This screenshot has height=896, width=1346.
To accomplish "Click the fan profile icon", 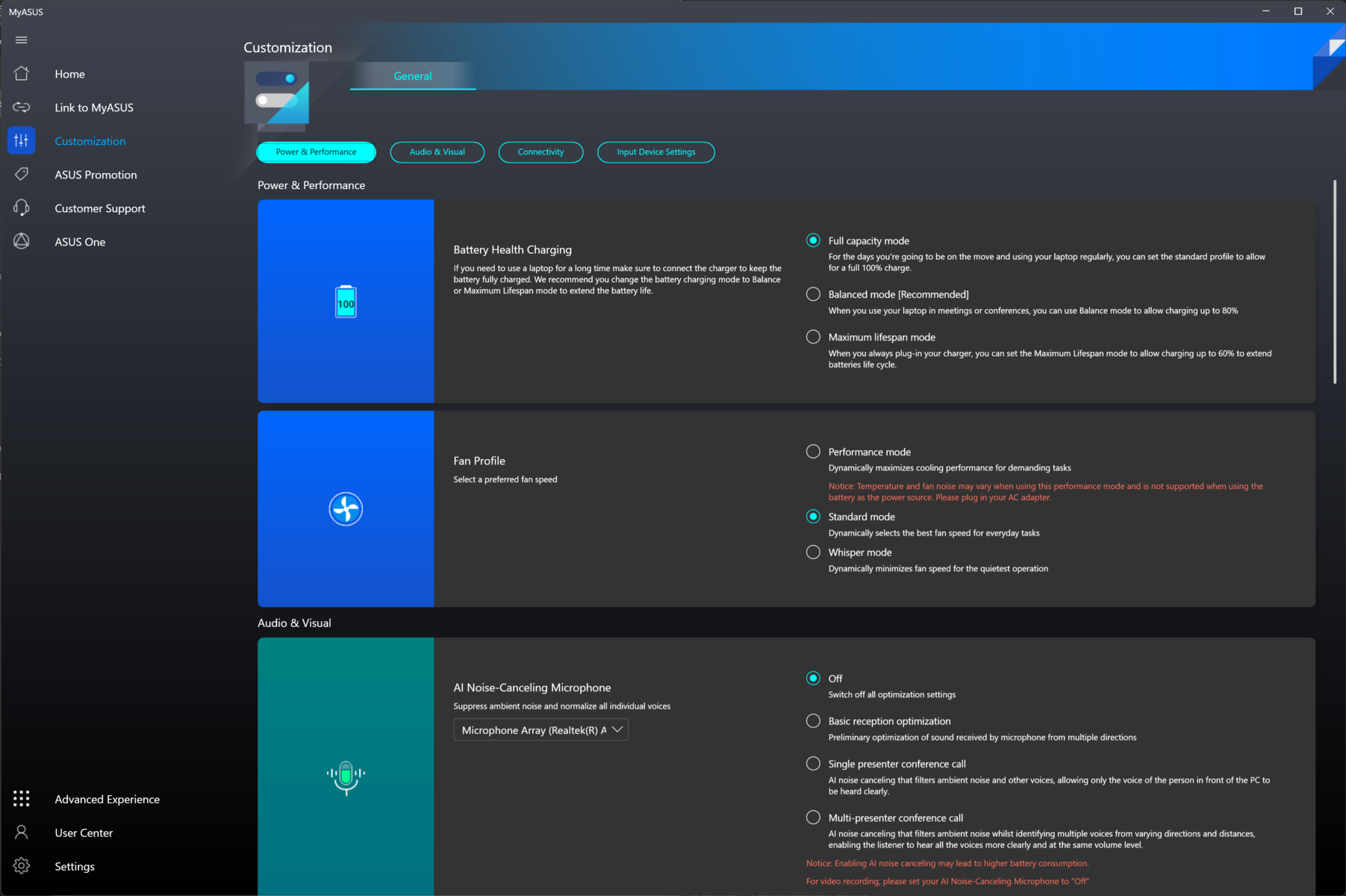I will (346, 509).
